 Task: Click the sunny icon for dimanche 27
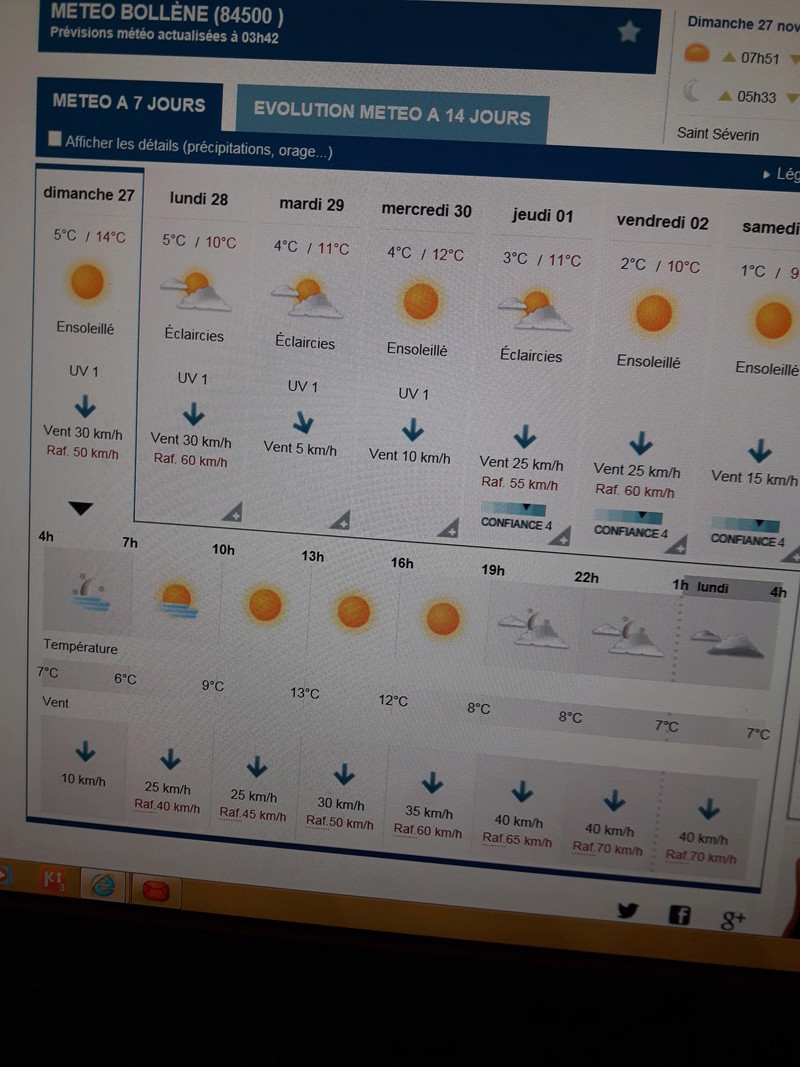[88, 282]
